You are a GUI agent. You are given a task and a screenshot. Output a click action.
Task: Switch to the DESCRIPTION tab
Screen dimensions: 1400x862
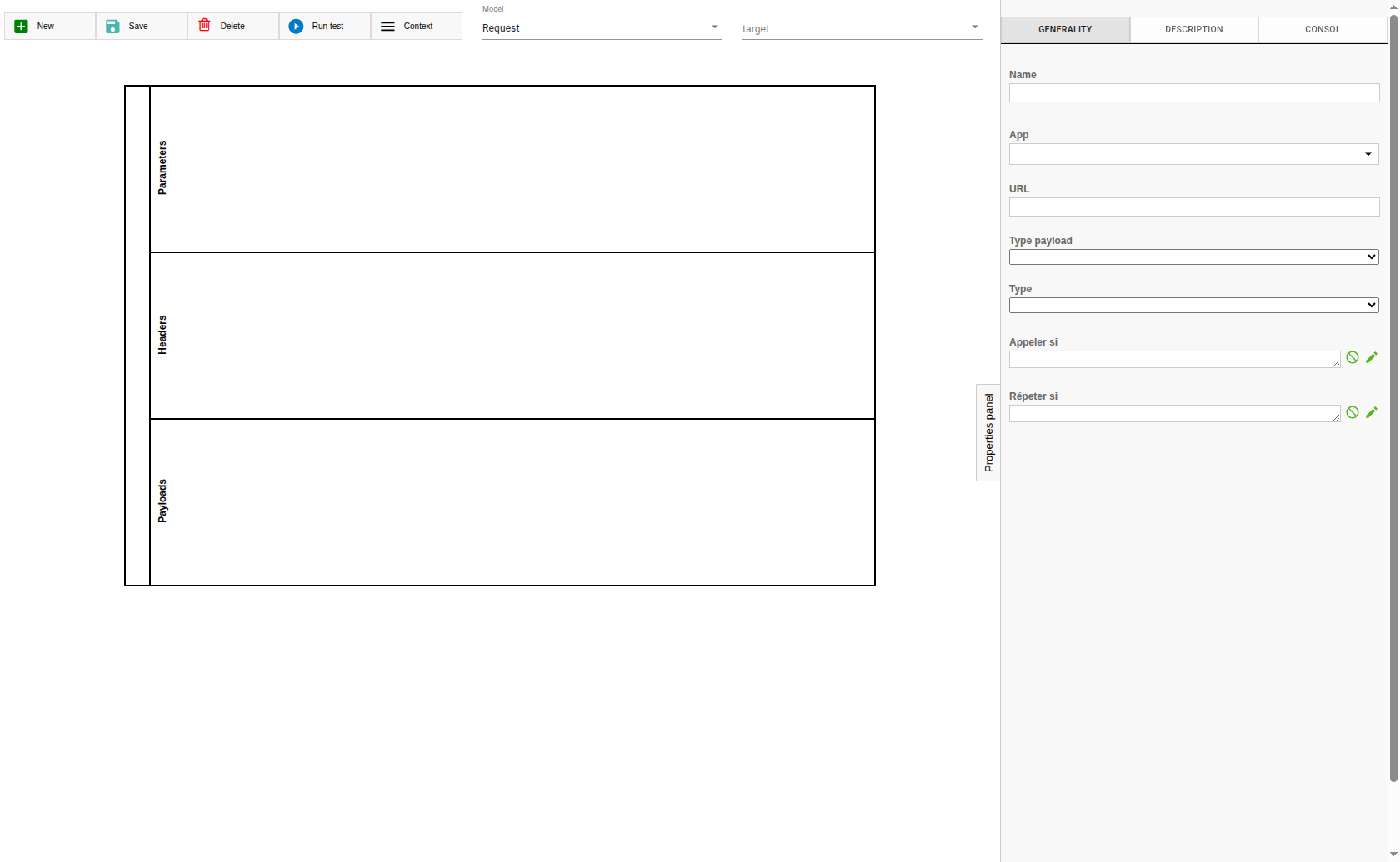pyautogui.click(x=1192, y=29)
